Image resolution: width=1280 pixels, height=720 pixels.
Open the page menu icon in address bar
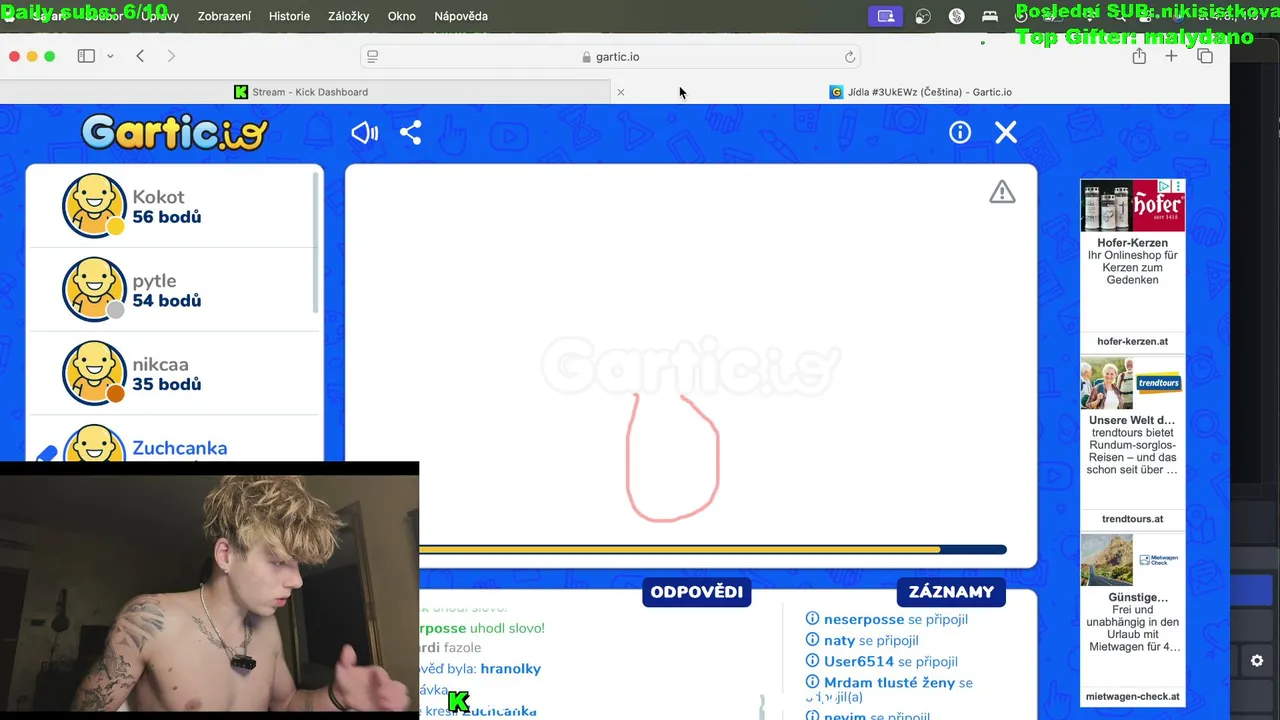click(373, 57)
